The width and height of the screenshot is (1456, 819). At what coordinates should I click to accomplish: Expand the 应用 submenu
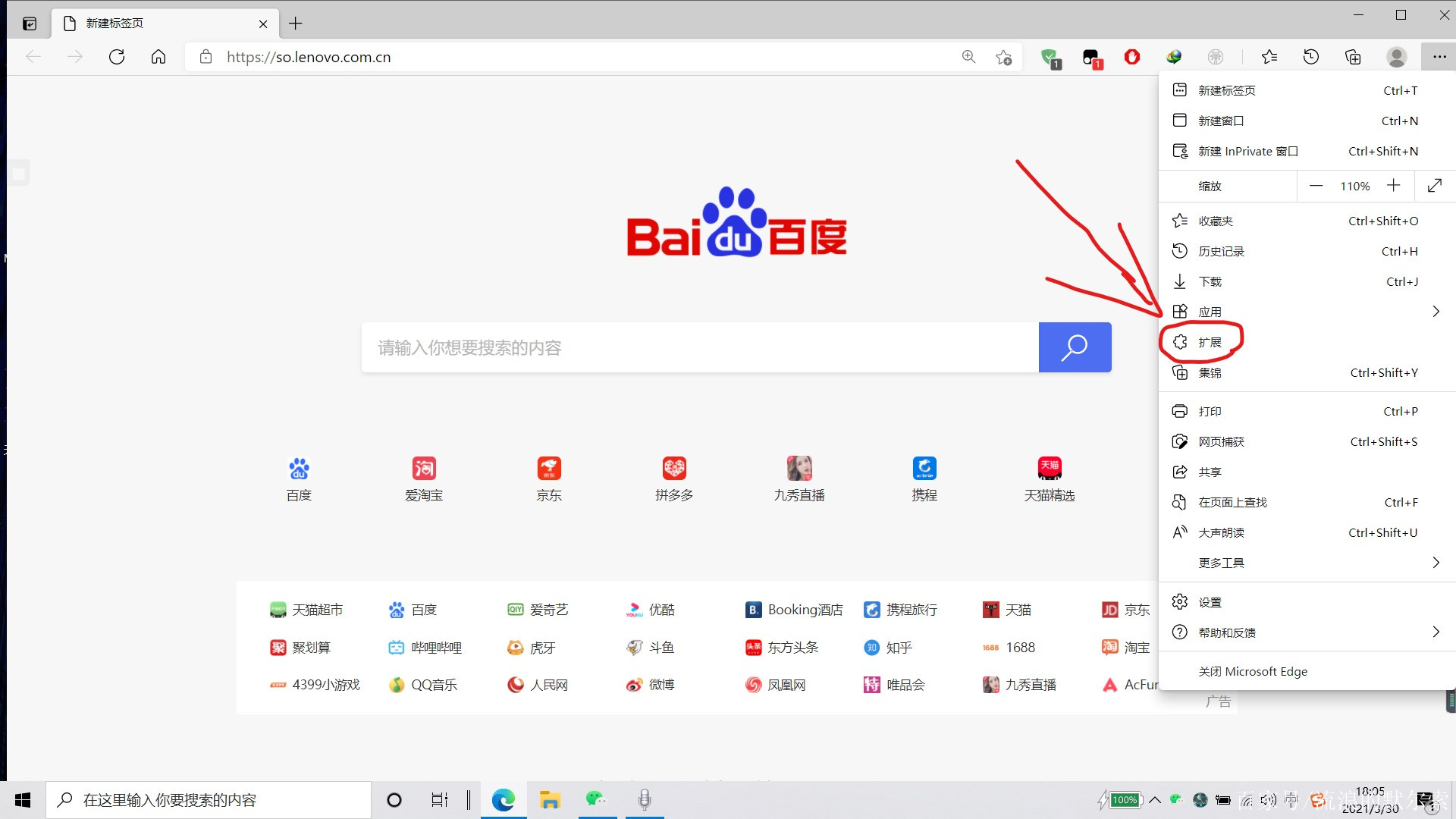[1307, 312]
